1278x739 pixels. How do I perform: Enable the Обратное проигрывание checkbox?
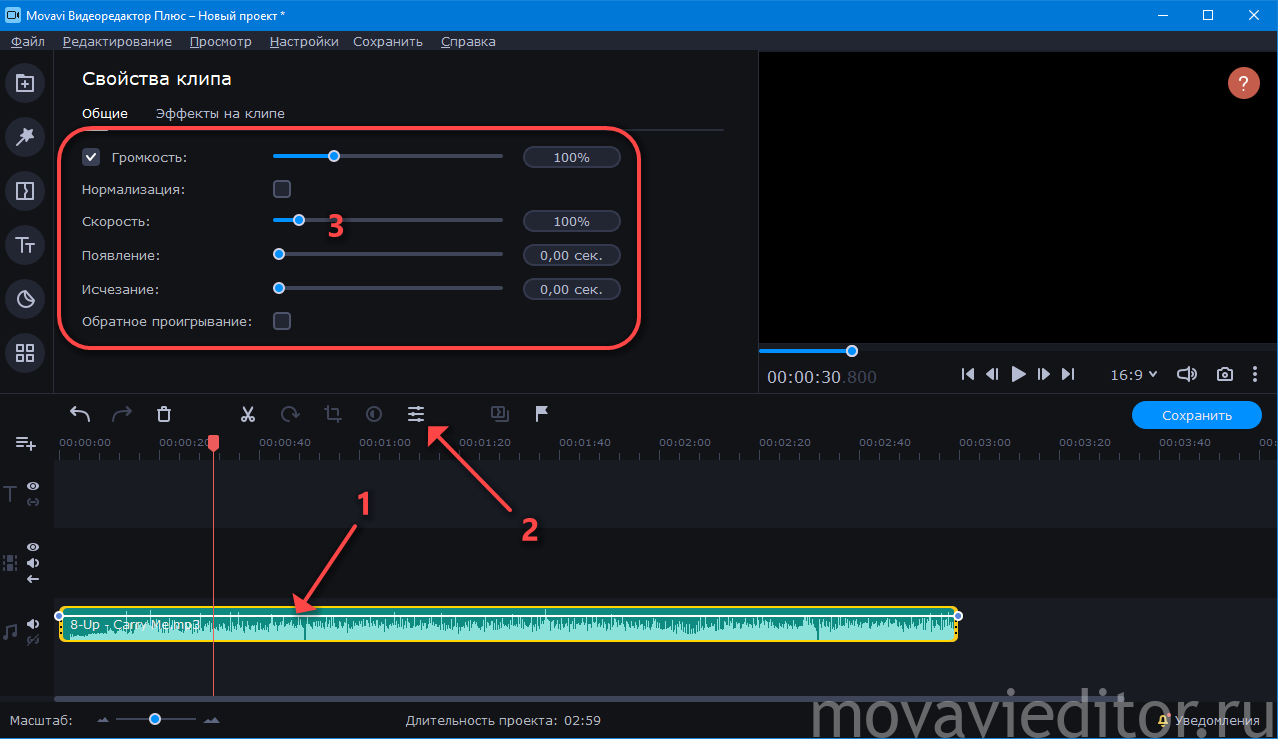click(282, 321)
